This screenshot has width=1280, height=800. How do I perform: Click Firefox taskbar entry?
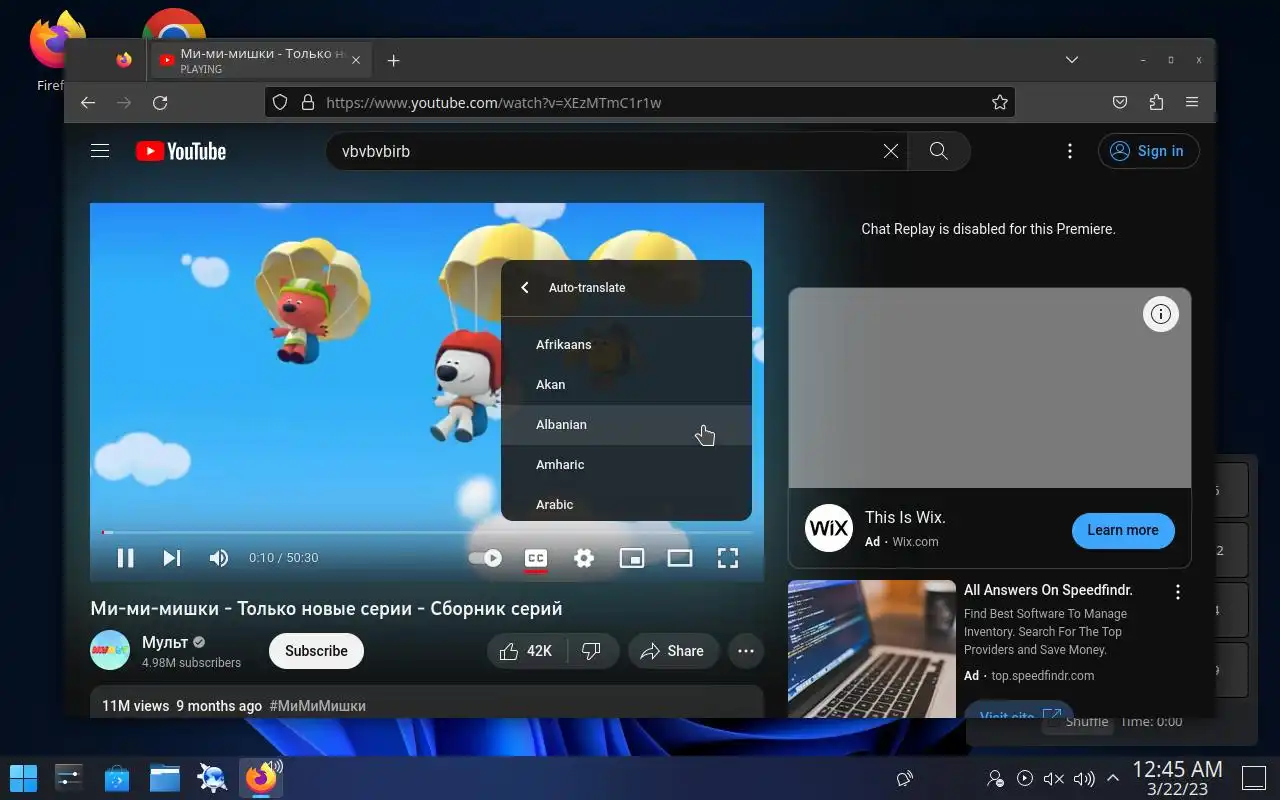(261, 777)
